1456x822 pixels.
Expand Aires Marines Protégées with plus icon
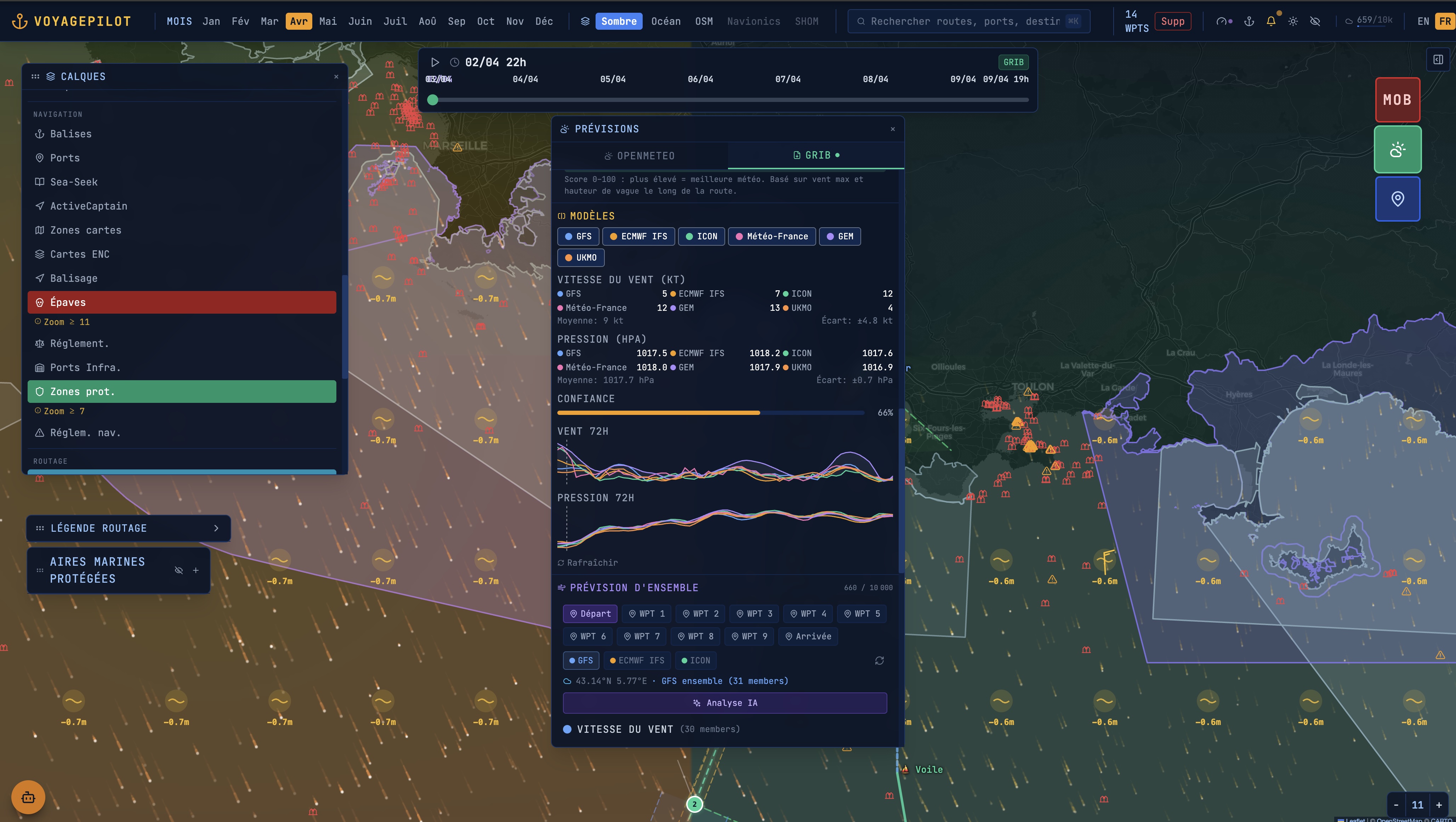(195, 570)
